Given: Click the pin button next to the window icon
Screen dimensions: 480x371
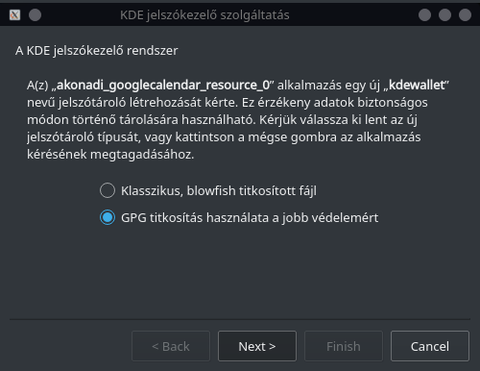Looking at the screenshot, I should click(35, 15).
